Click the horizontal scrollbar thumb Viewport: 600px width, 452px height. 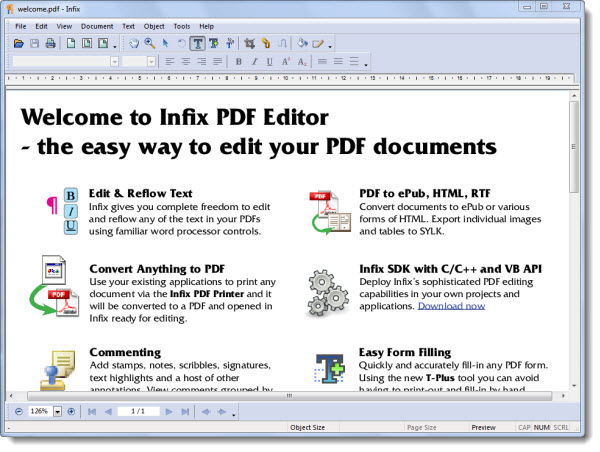[290, 396]
